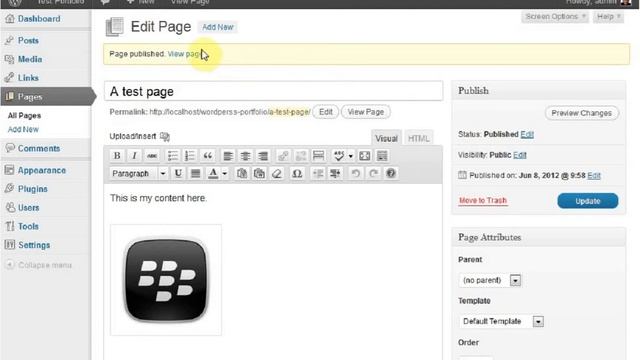640x360 pixels.
Task: Open the Plugins menu
Action: pyautogui.click(x=33, y=189)
